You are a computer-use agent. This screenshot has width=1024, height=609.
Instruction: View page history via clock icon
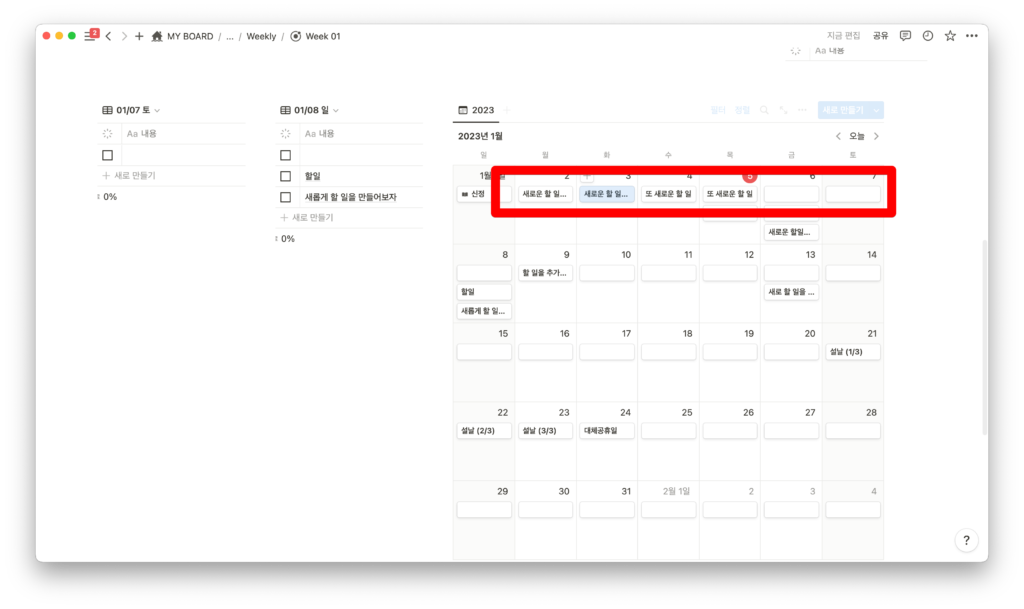pos(928,36)
